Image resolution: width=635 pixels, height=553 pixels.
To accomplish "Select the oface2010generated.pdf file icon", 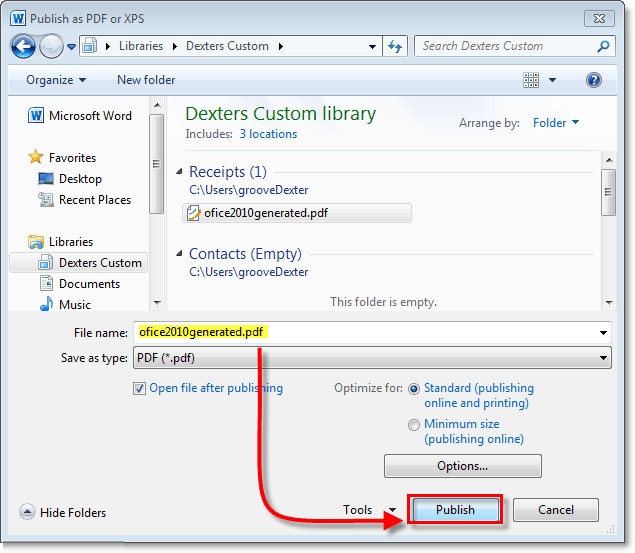I will (194, 213).
